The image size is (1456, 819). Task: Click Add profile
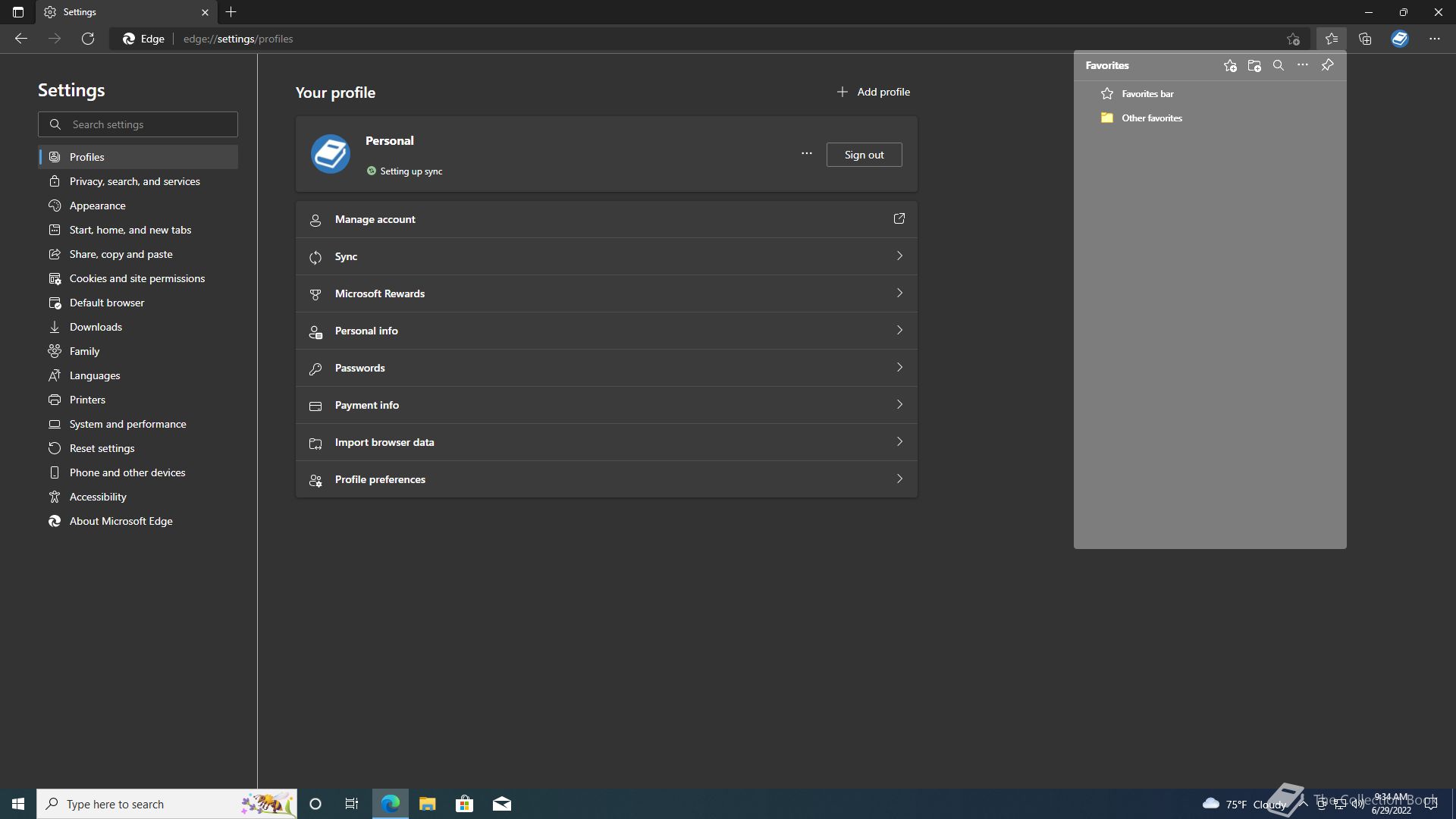(x=873, y=92)
